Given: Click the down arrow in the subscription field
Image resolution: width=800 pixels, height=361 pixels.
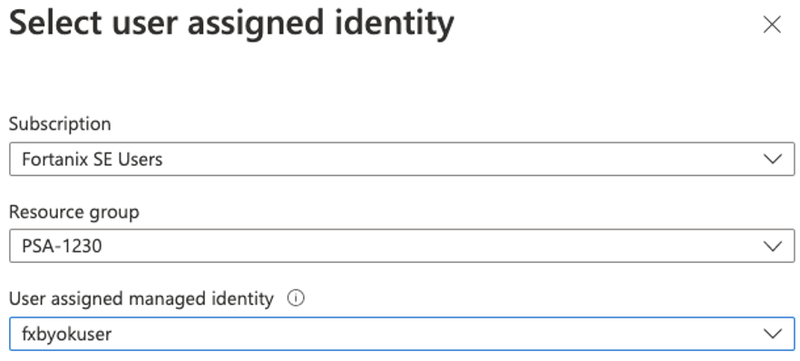Looking at the screenshot, I should [773, 159].
